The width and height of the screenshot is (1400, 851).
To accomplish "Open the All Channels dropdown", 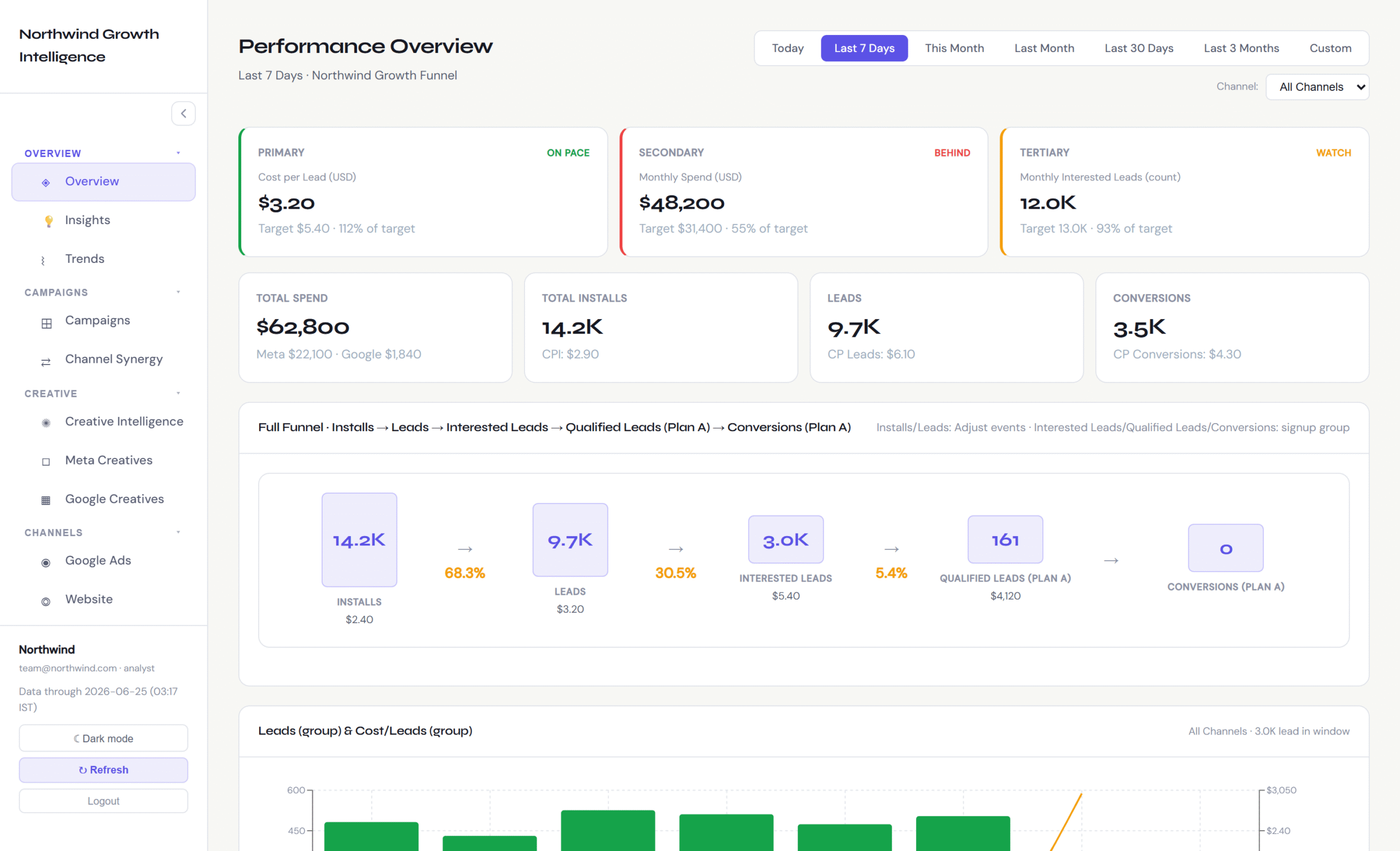I will [1317, 87].
